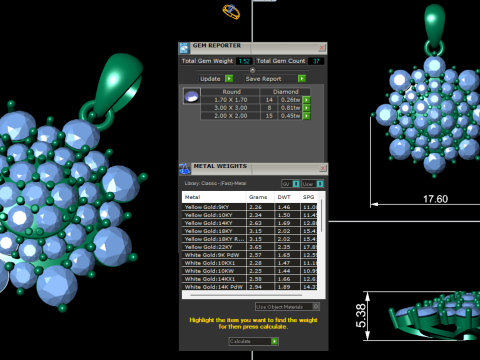Image resolution: width=480 pixels, height=360 pixels.
Task: Click the Round shape header cell
Action: pos(231,92)
